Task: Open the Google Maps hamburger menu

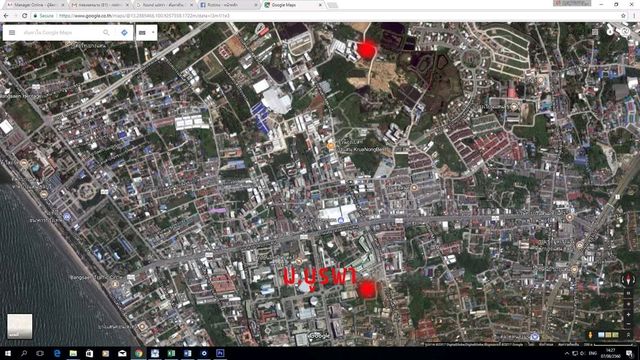Action: coord(12,33)
